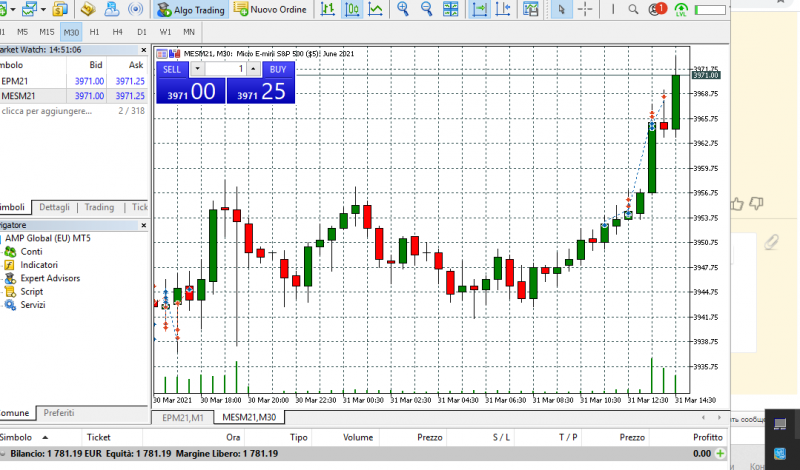This screenshot has height=470, width=800.
Task: Select the crosshair tool
Action: [585, 9]
